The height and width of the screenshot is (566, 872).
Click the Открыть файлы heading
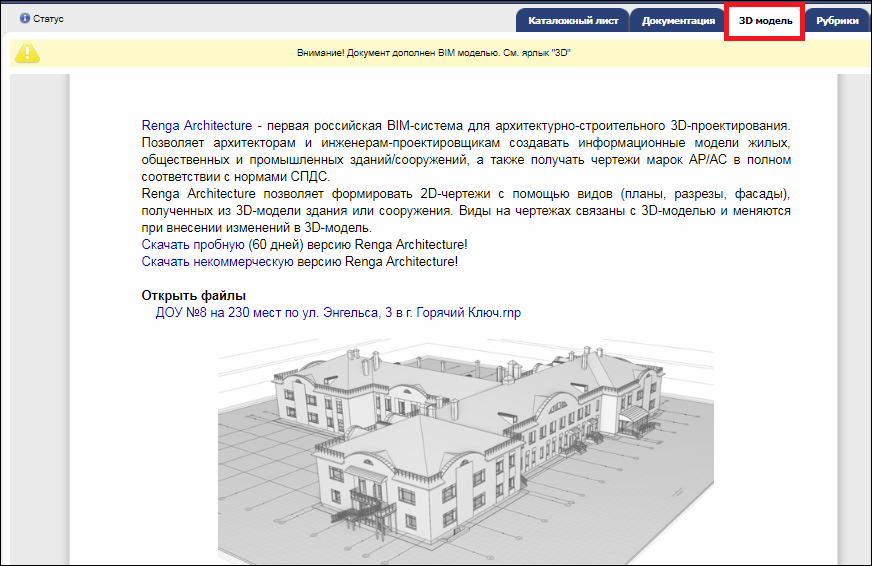point(194,296)
